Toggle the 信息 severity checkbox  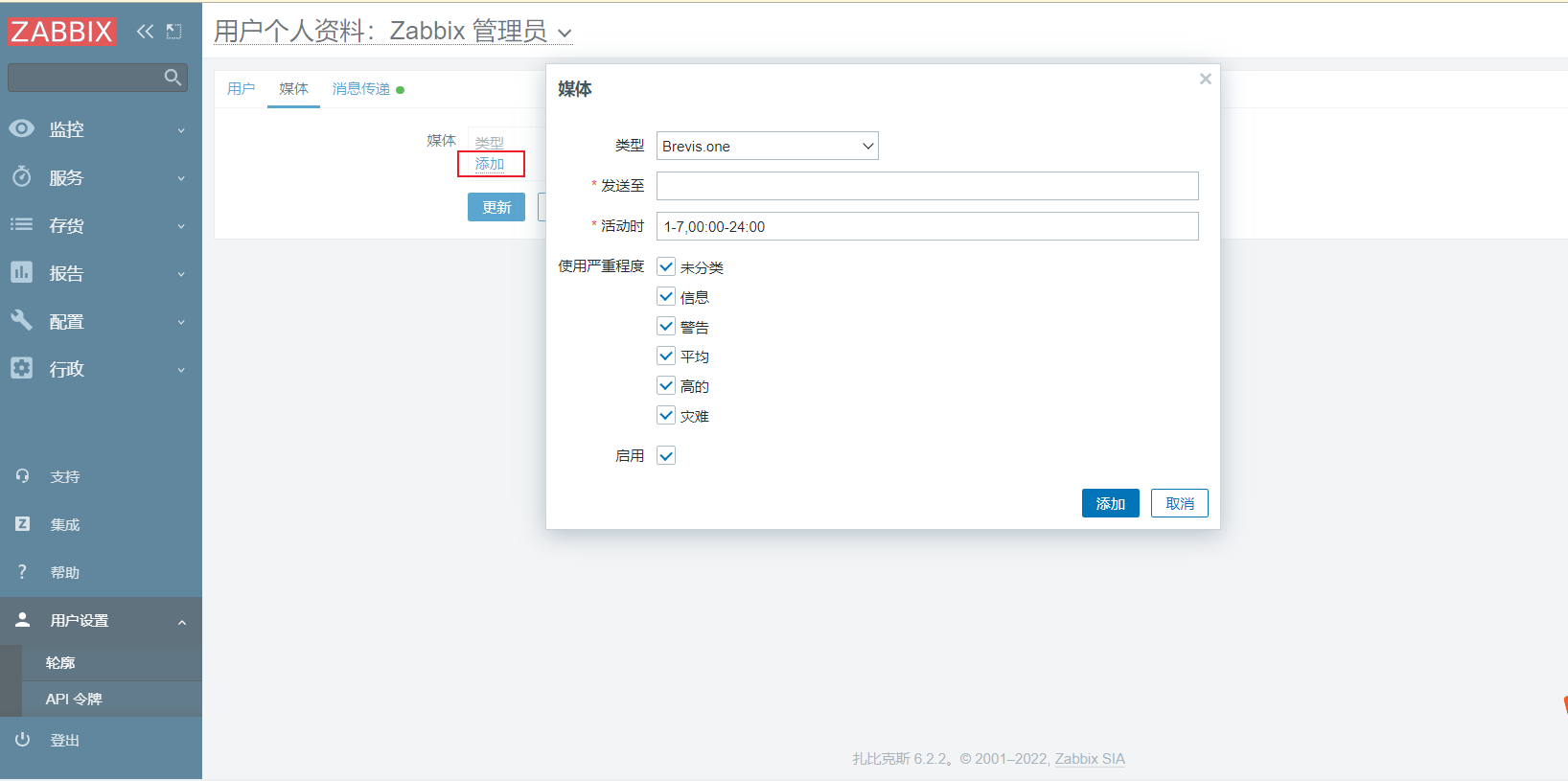[x=666, y=296]
